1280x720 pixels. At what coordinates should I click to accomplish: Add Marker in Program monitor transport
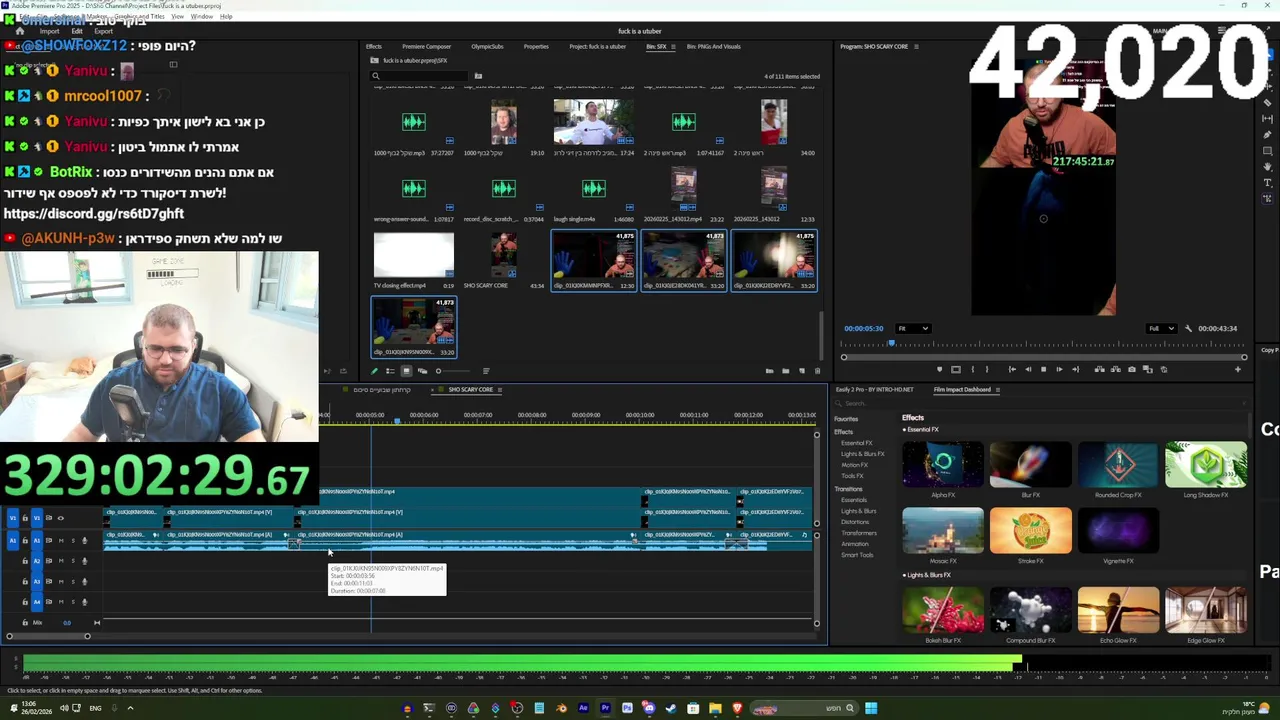[x=939, y=369]
